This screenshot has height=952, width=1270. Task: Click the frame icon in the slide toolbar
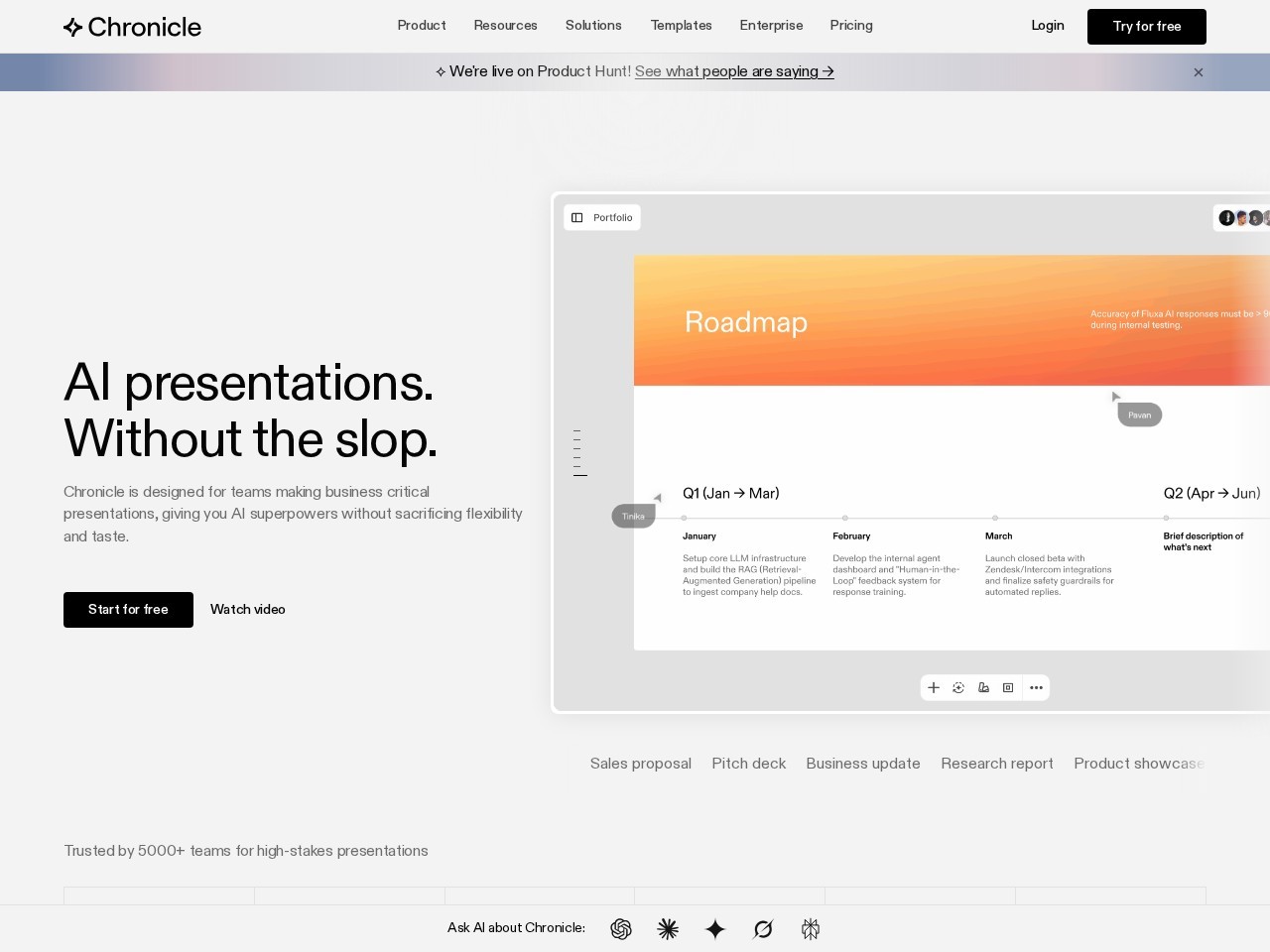[1008, 688]
